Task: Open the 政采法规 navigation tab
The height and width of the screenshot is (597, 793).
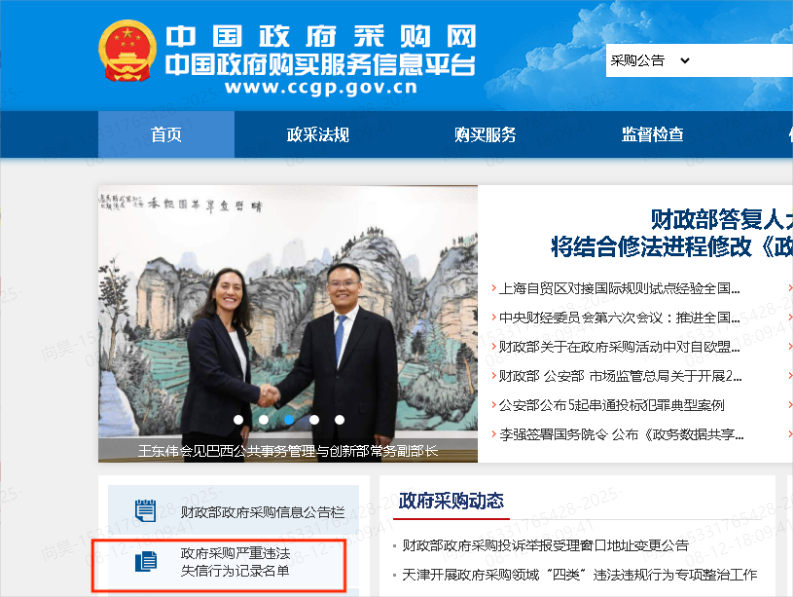Action: [318, 135]
